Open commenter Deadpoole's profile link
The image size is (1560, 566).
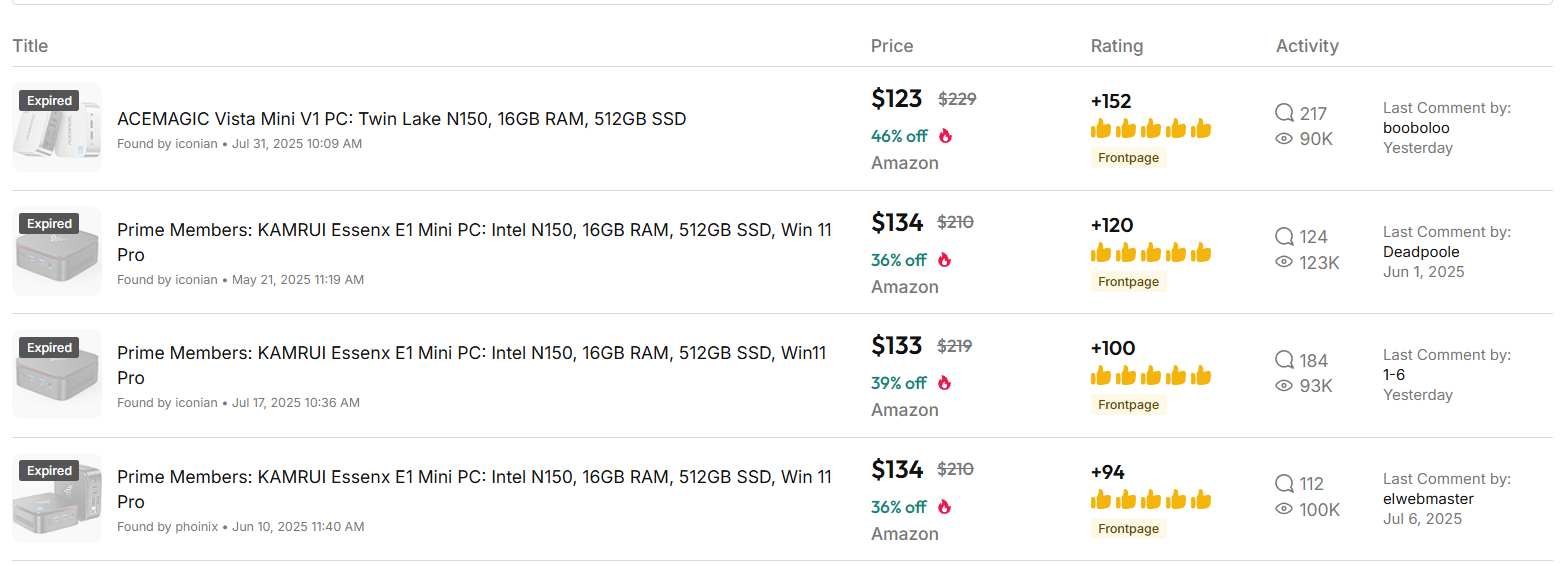(1421, 252)
